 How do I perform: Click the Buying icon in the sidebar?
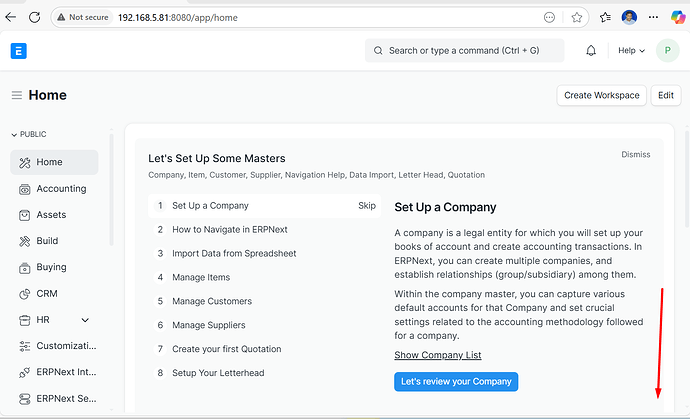tap(25, 268)
